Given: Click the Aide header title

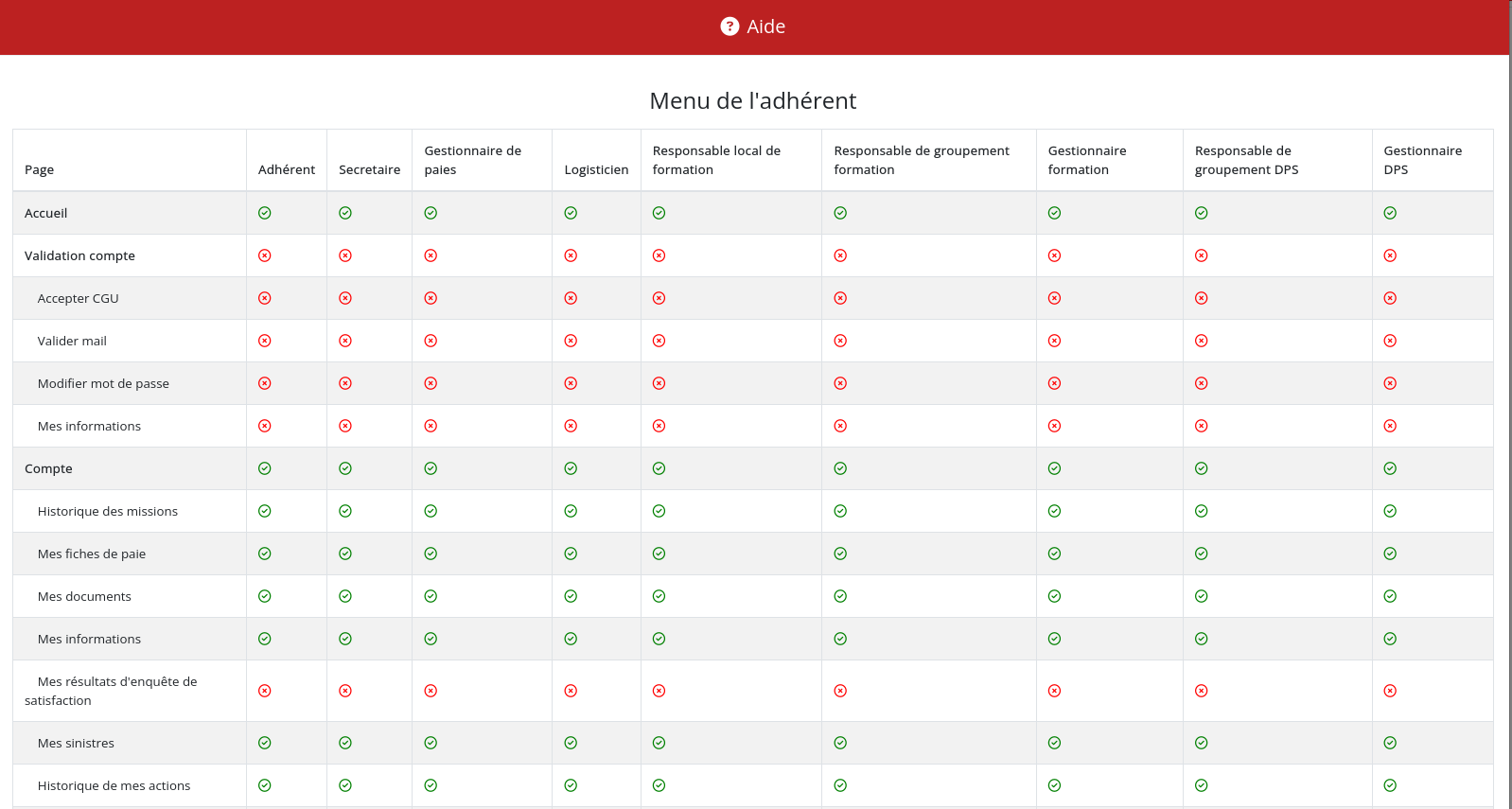Looking at the screenshot, I should (765, 26).
